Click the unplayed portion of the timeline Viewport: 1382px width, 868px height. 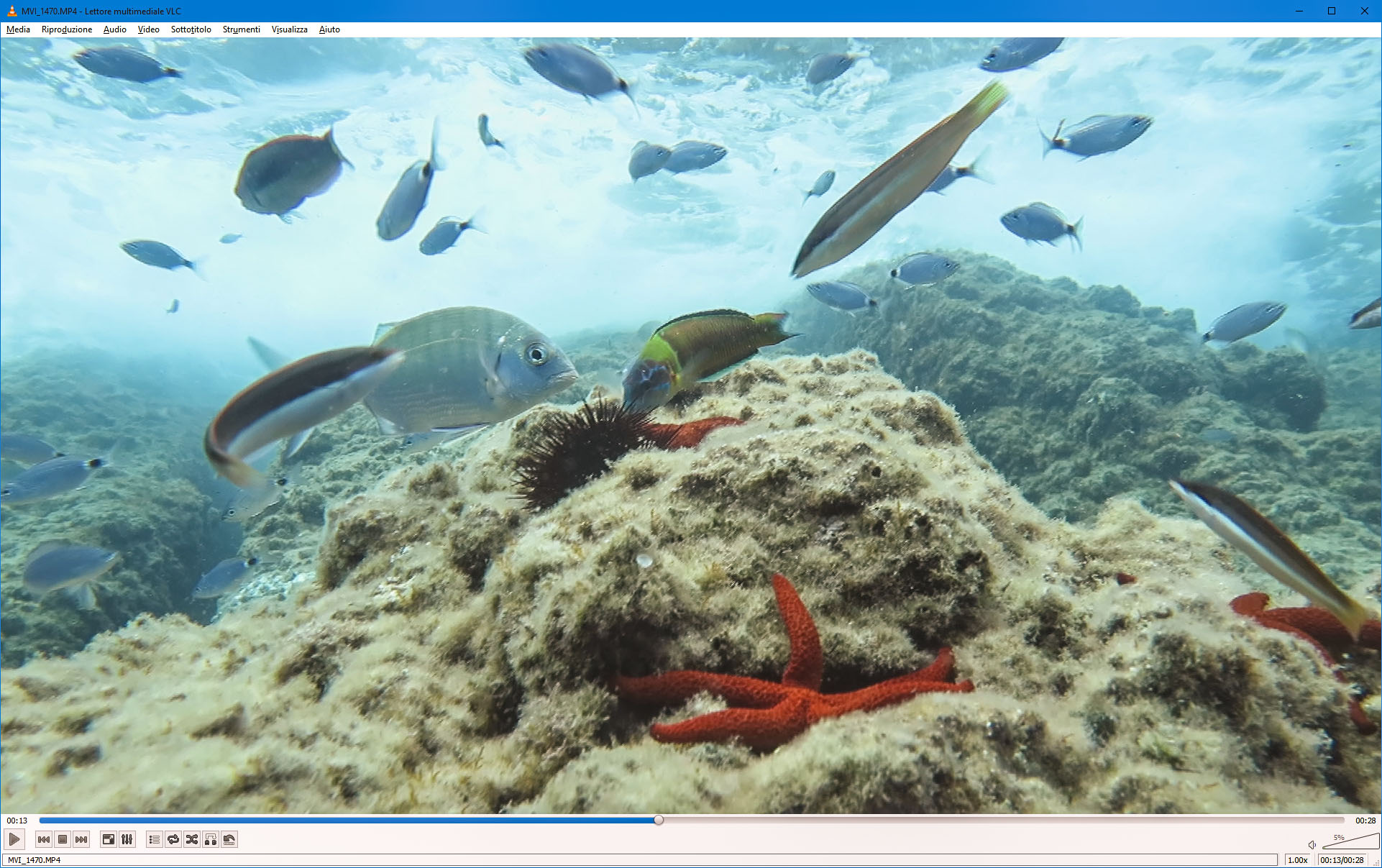[x=1003, y=820]
